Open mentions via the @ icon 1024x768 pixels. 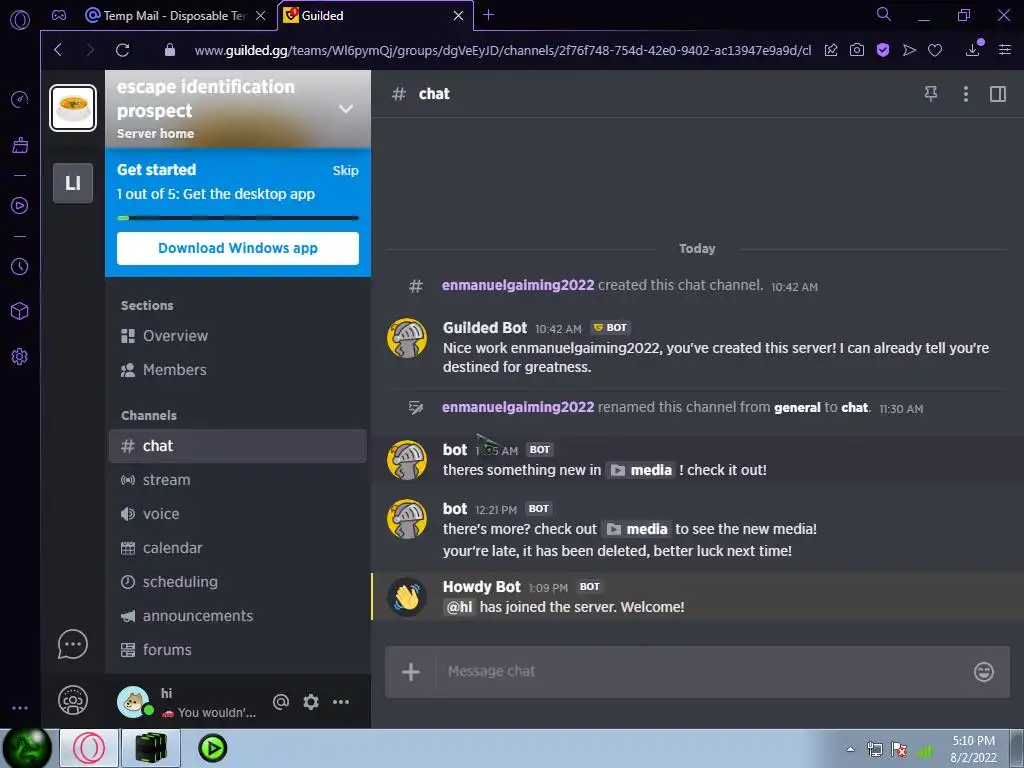(281, 702)
